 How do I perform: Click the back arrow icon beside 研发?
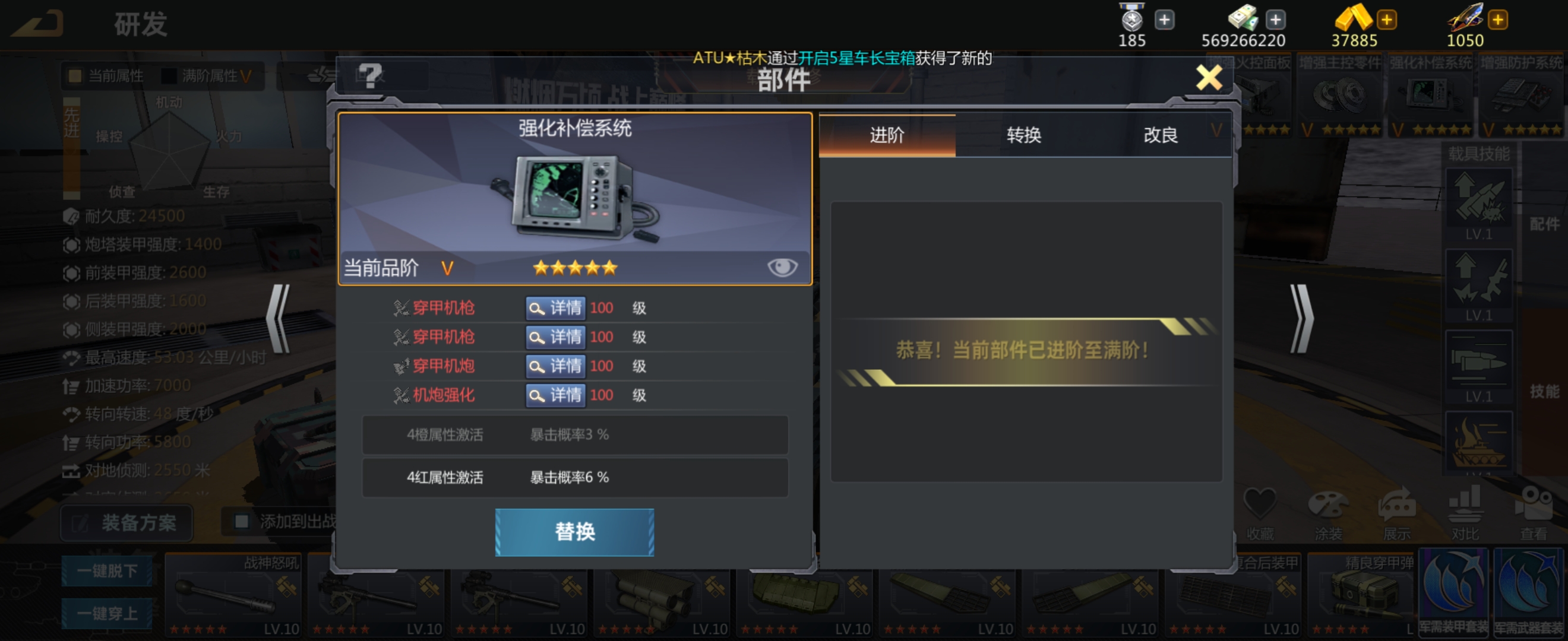(38, 23)
